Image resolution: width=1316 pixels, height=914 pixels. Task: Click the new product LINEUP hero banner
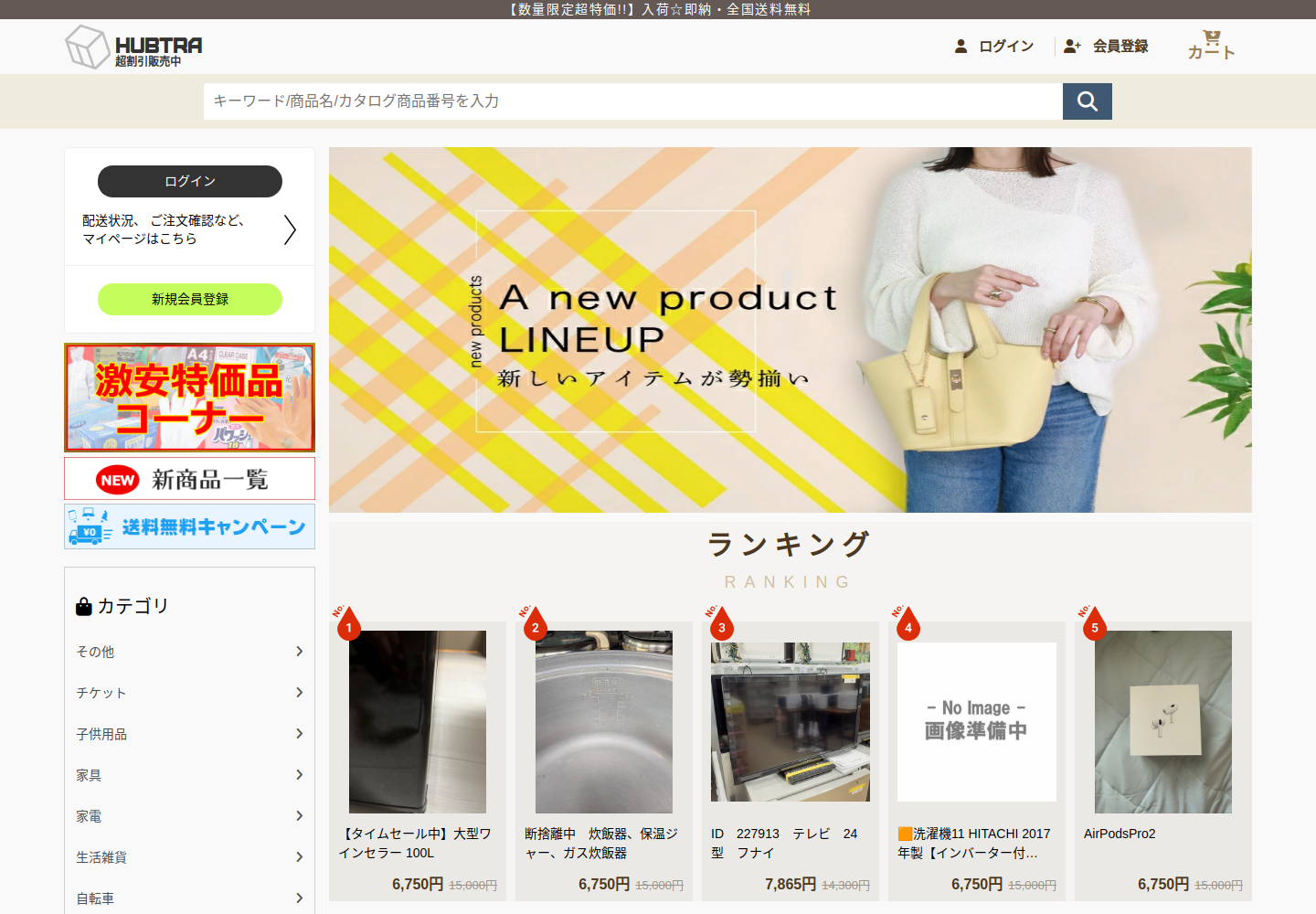791,330
